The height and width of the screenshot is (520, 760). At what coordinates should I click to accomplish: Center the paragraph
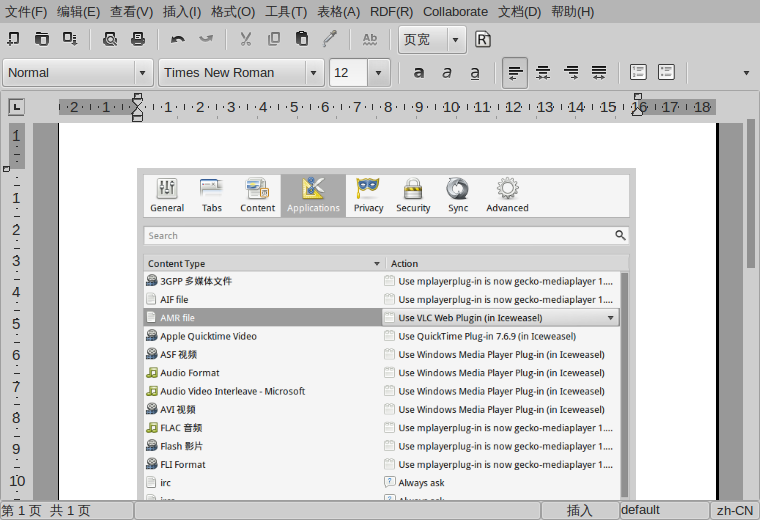coord(543,73)
